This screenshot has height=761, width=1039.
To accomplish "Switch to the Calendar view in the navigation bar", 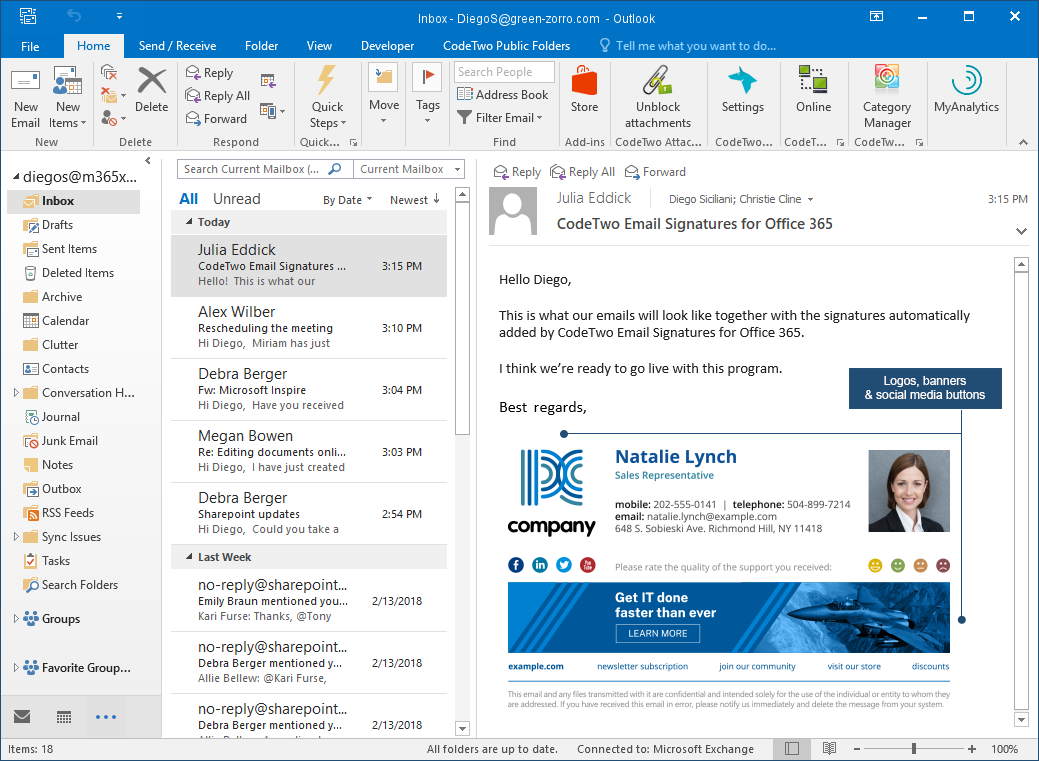I will 64,717.
